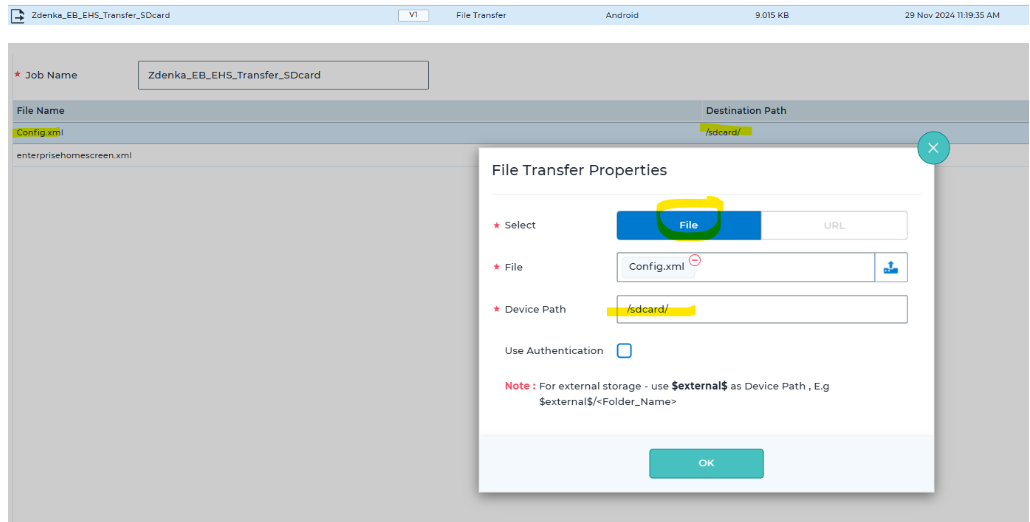Remove Config.xml using the red minus icon
Viewport: 1030px width, 522px height.
(x=694, y=260)
